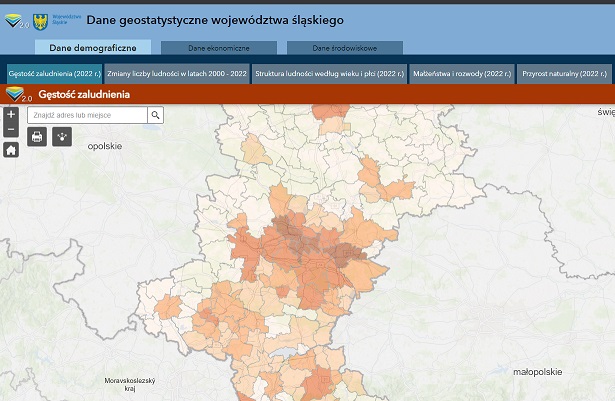Zoom in on the map
This screenshot has width=615, height=401.
pos(11,114)
